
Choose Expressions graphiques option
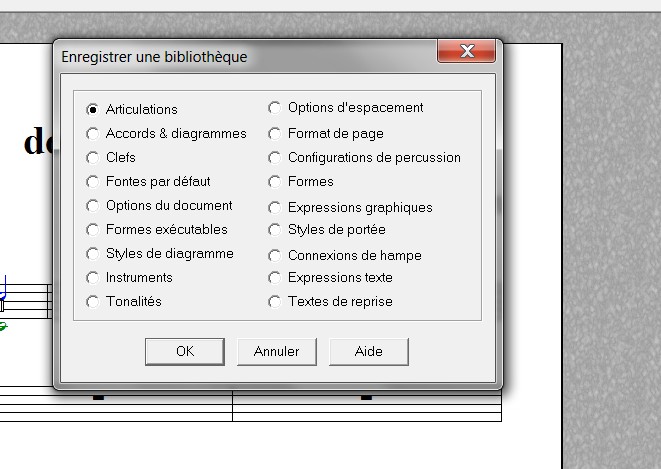(275, 207)
